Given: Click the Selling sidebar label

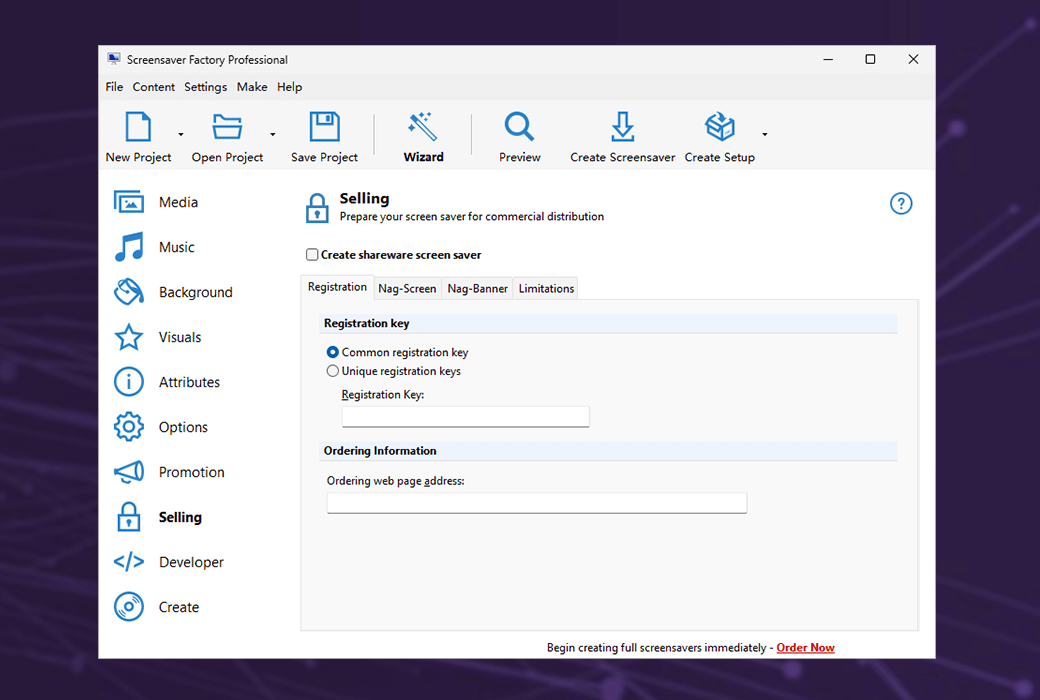Looking at the screenshot, I should tap(180, 518).
